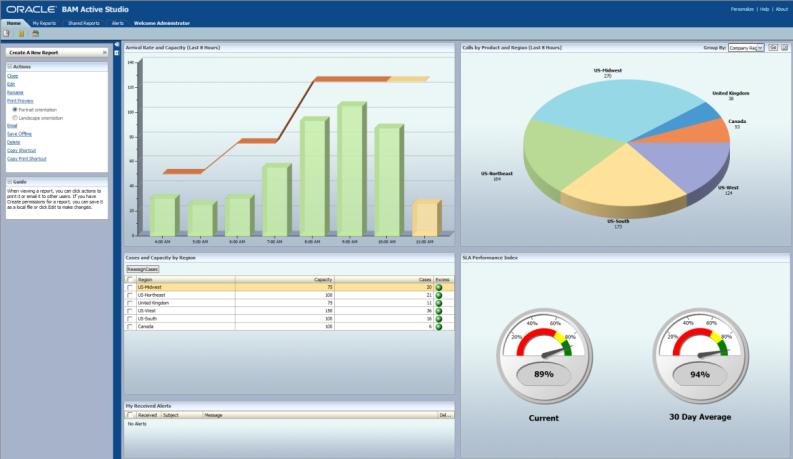The height and width of the screenshot is (459, 793).
Task: Click the Email action link
Action: click(12, 125)
